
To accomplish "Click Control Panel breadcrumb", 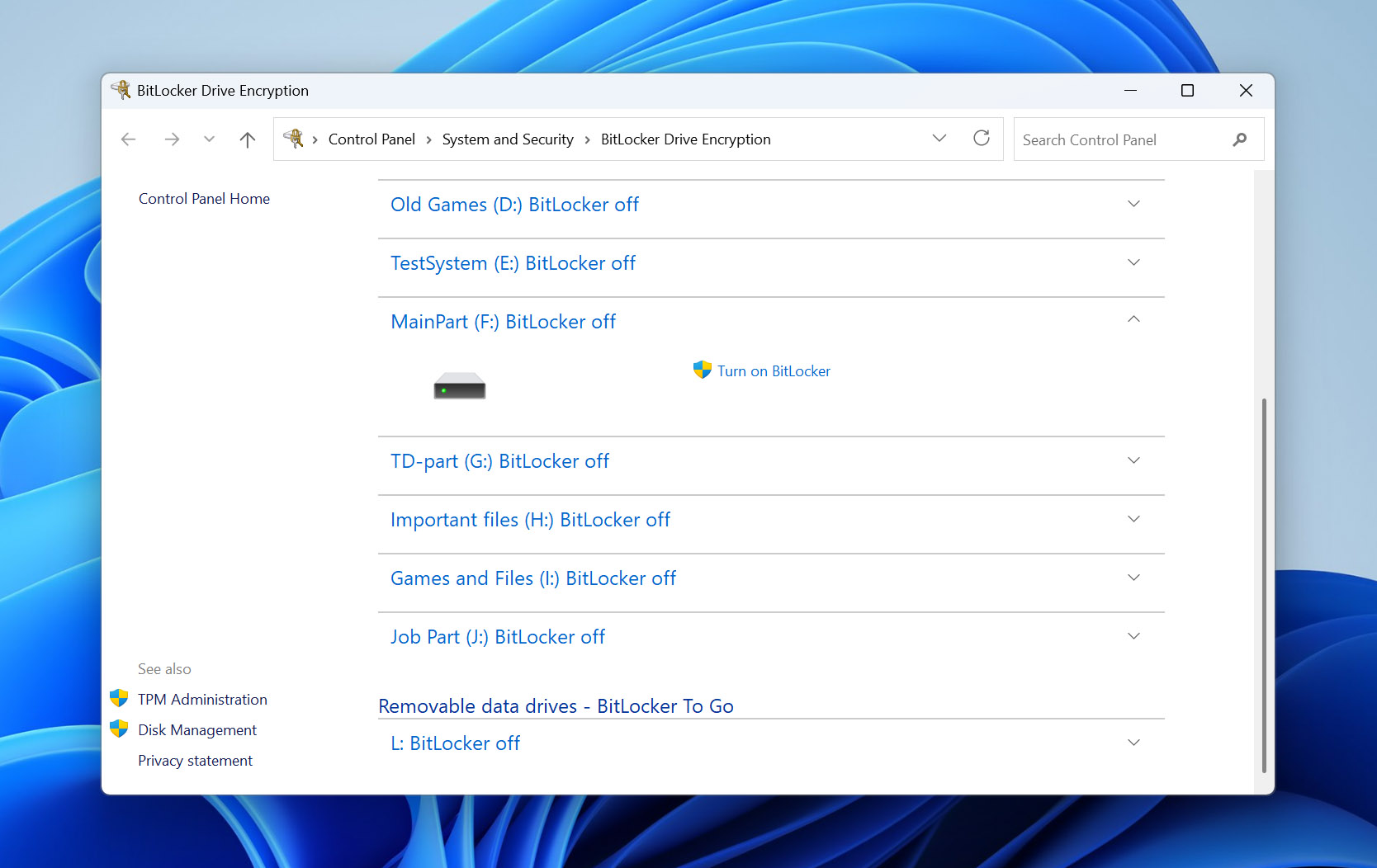I will pyautogui.click(x=371, y=139).
